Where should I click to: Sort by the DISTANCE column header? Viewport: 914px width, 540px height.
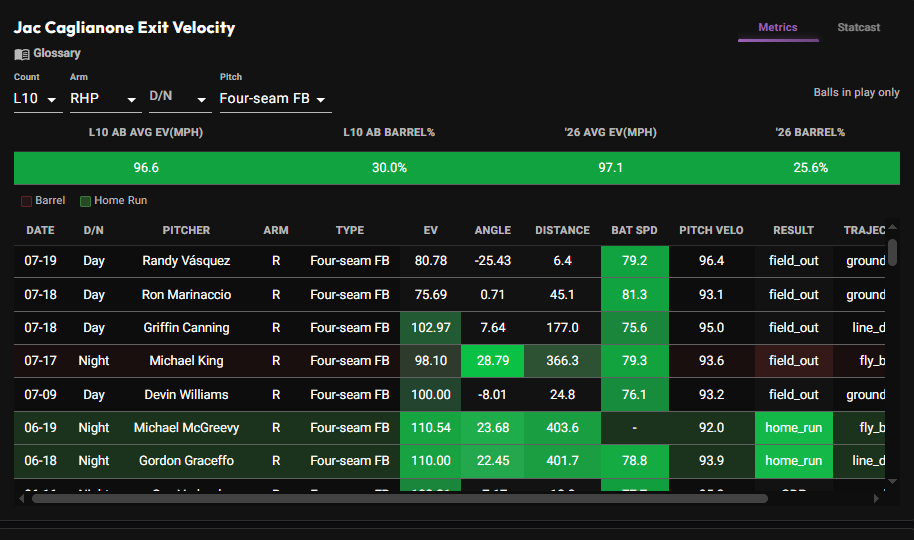click(x=563, y=230)
